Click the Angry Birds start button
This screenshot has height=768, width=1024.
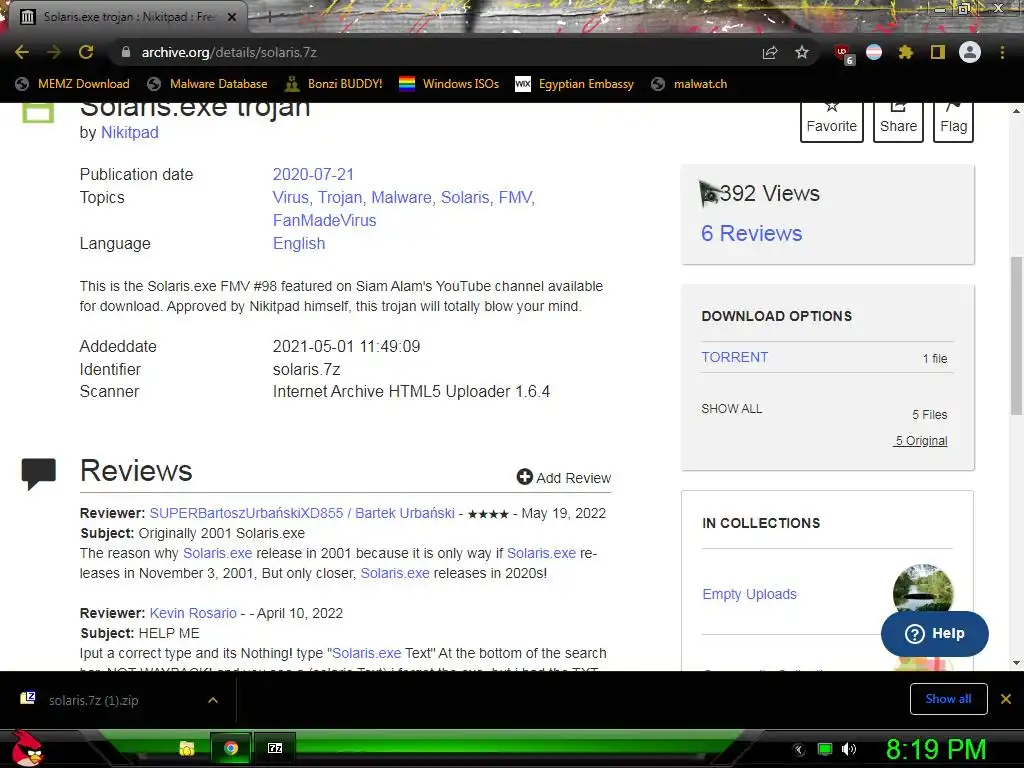point(27,748)
